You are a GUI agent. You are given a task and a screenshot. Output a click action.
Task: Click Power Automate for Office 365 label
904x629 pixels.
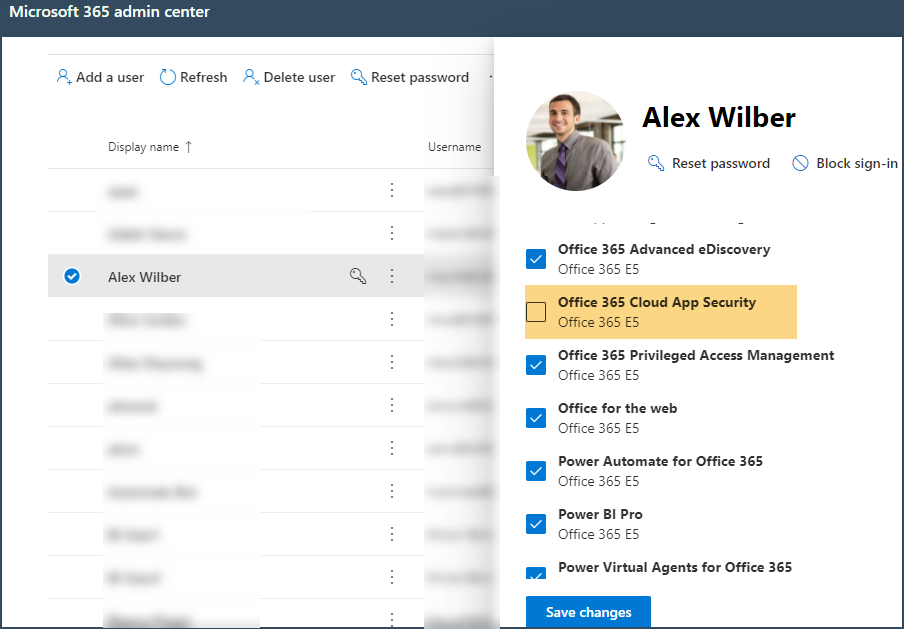tap(660, 461)
